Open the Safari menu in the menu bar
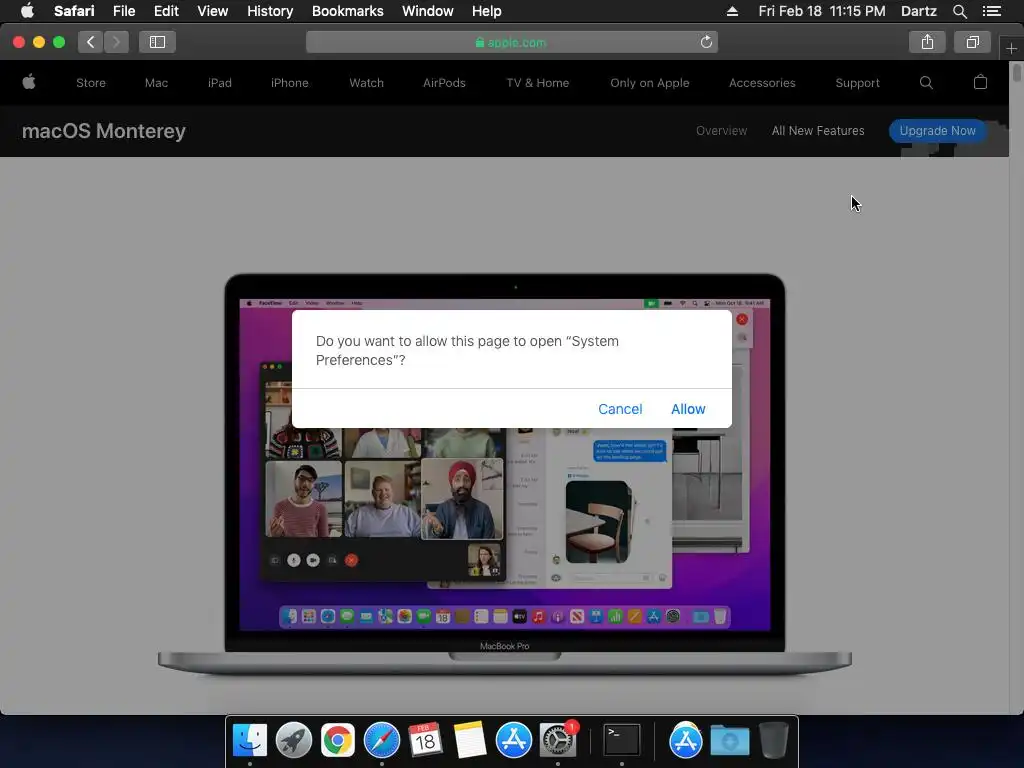The width and height of the screenshot is (1024, 768). click(x=74, y=11)
